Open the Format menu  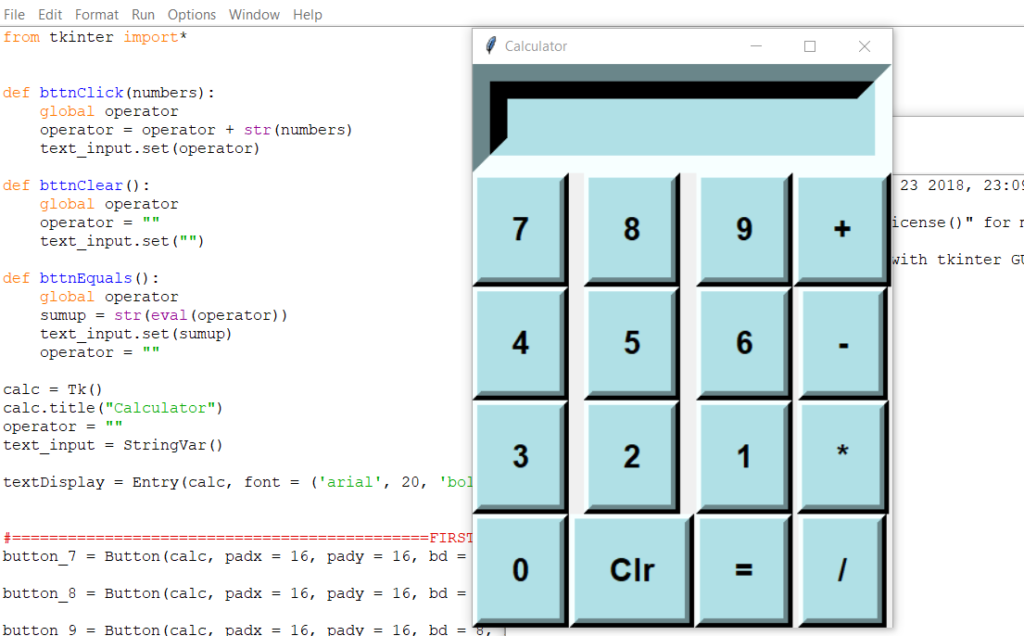(x=96, y=14)
